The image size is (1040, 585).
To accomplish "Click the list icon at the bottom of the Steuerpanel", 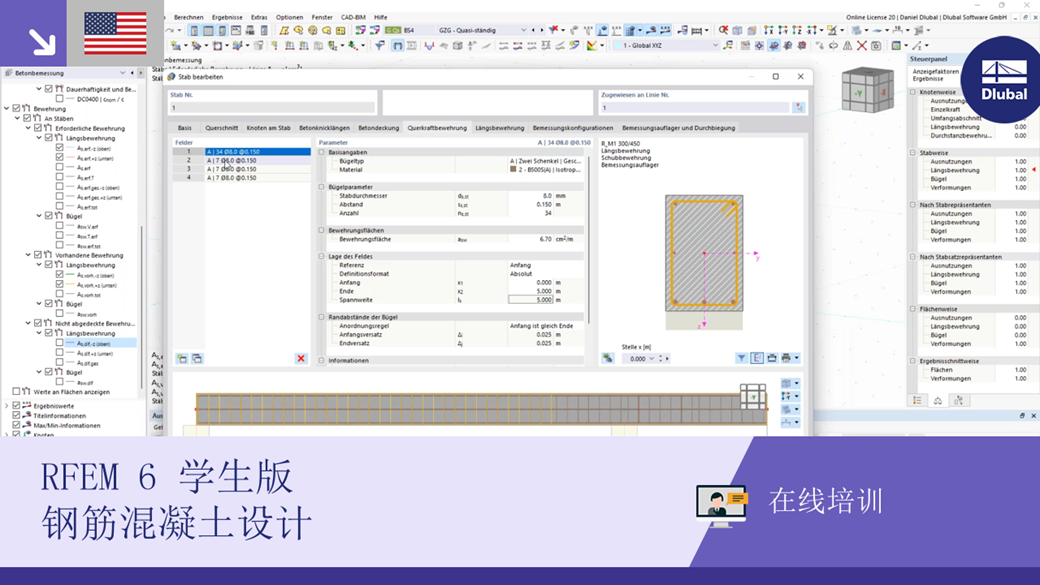I will click(x=917, y=401).
